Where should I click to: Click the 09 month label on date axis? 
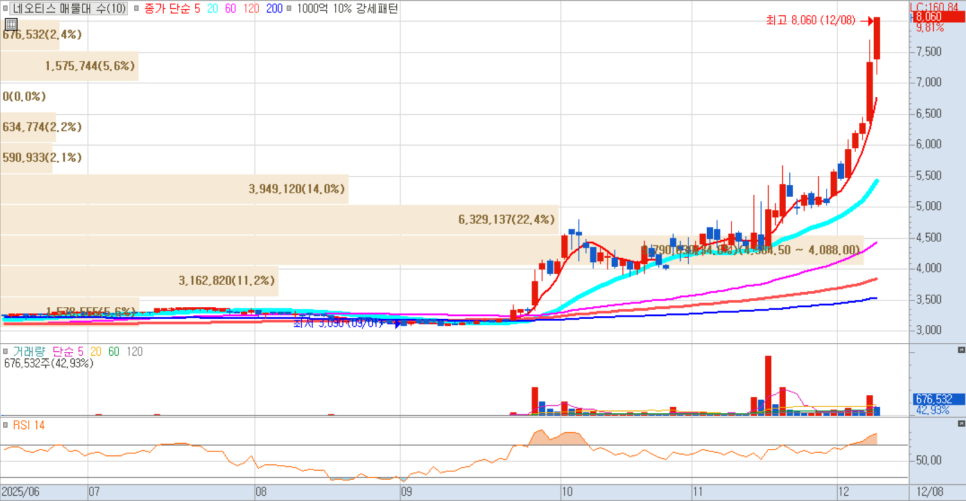[x=406, y=492]
